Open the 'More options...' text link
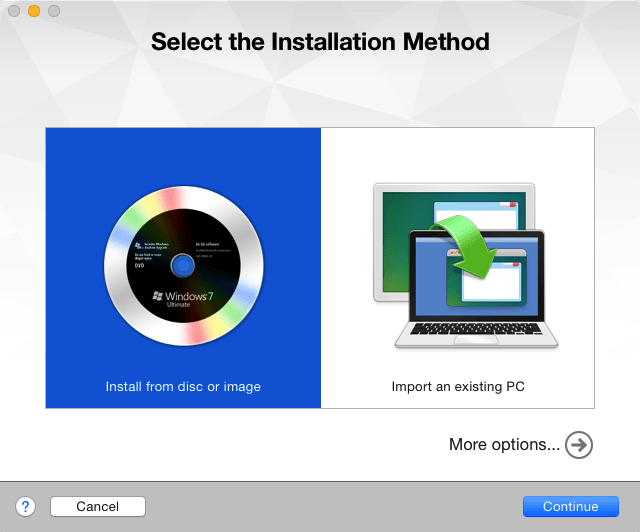Viewport: 640px width, 532px height. coord(504,444)
